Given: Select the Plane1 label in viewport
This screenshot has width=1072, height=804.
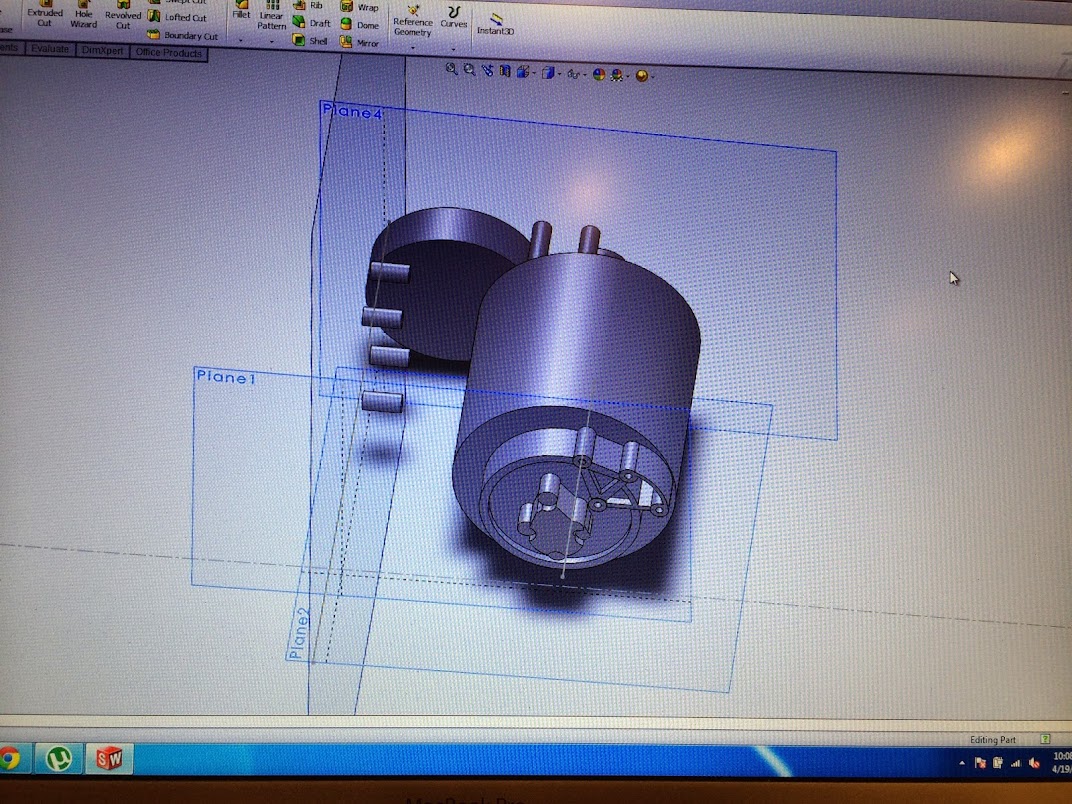Looking at the screenshot, I should (x=226, y=377).
